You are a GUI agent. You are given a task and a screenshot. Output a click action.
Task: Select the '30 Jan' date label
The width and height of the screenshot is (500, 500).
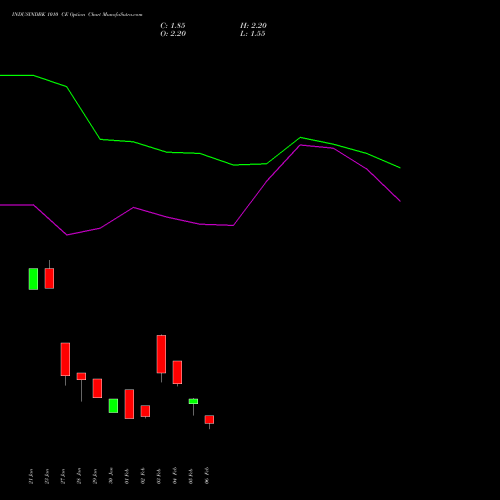pos(111,476)
